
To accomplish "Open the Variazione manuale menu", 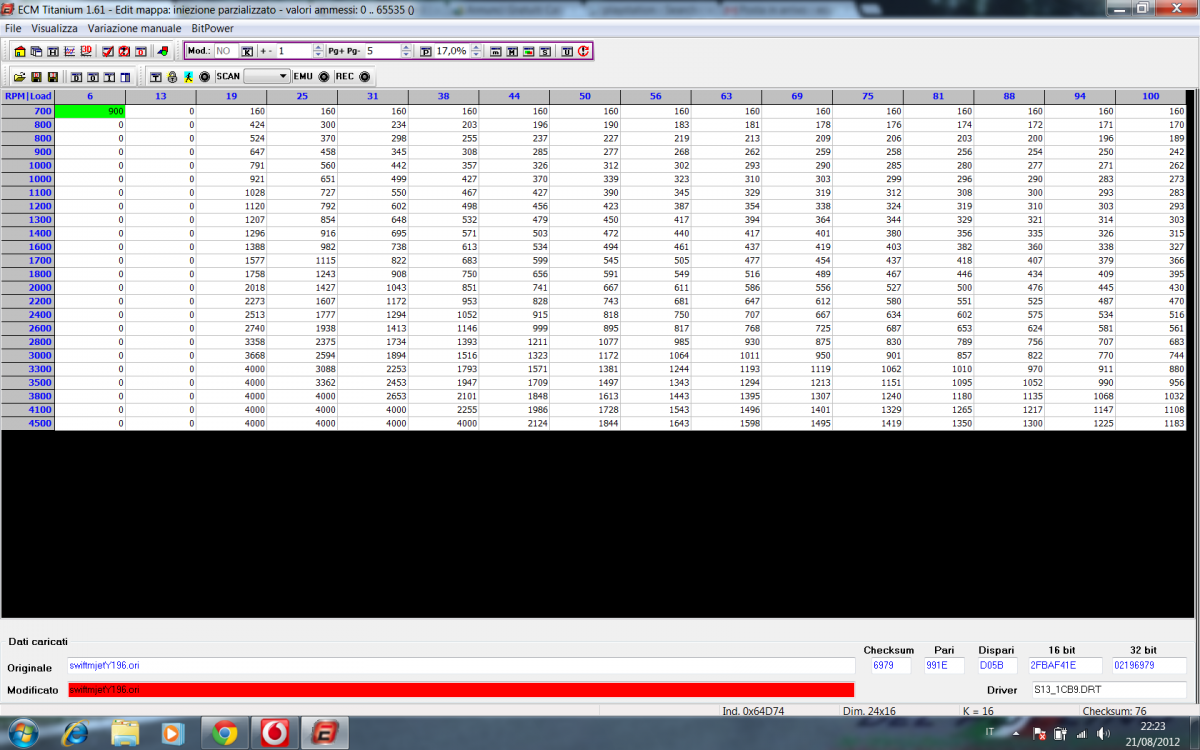I will tap(134, 29).
